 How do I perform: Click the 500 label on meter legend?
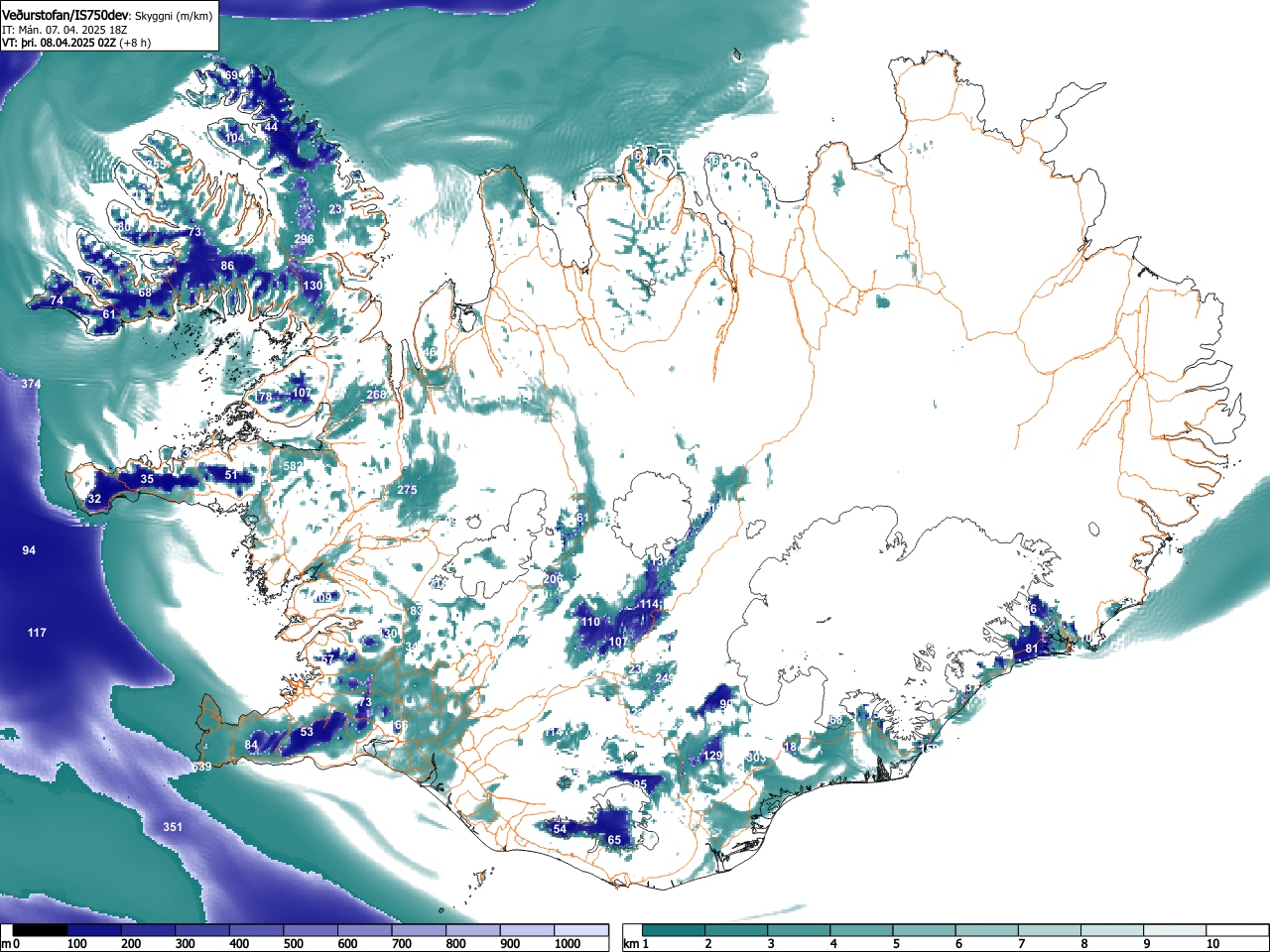[293, 944]
